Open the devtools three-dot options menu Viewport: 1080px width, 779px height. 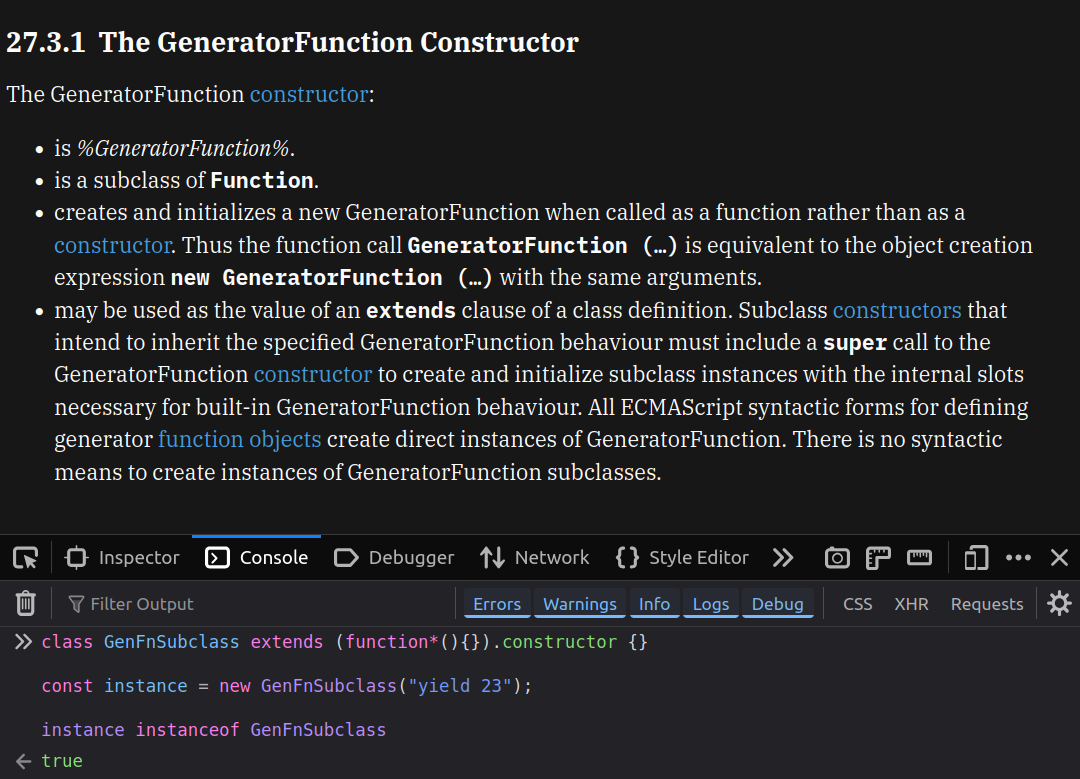coord(1018,558)
